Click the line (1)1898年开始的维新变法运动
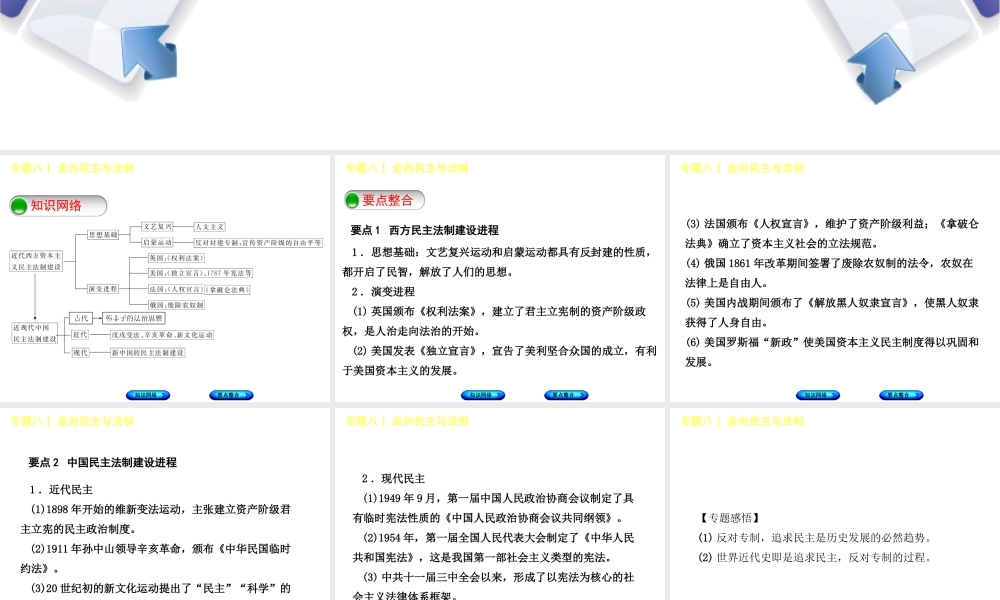Image resolution: width=1000 pixels, height=600 pixels. pos(156,519)
